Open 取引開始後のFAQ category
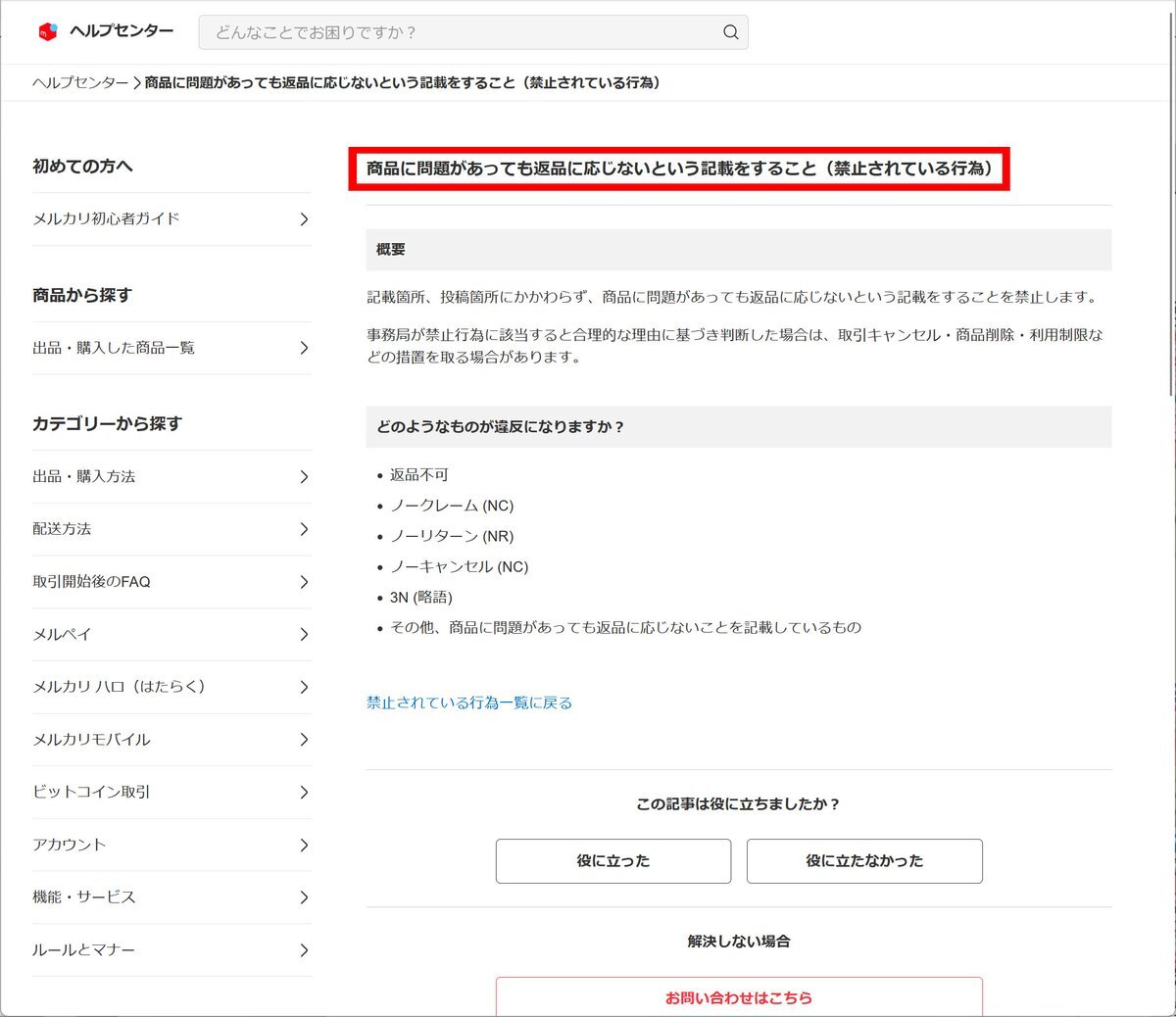 [x=171, y=582]
